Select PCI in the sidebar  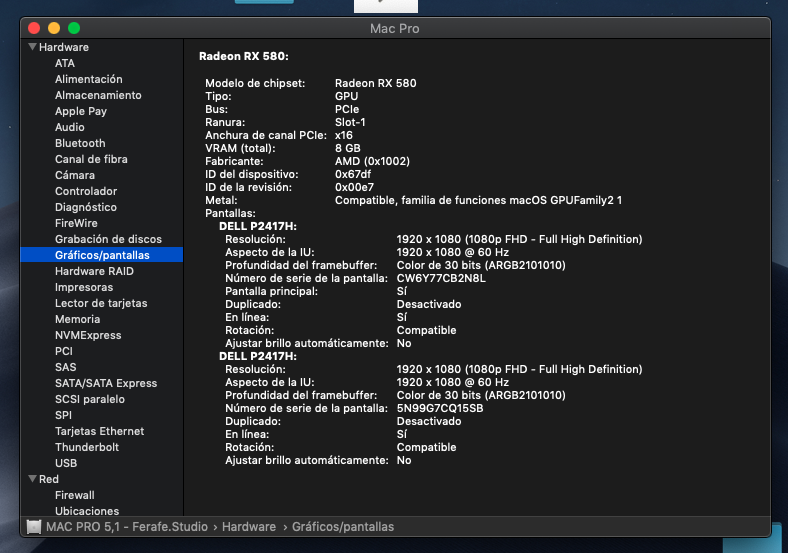pos(64,351)
